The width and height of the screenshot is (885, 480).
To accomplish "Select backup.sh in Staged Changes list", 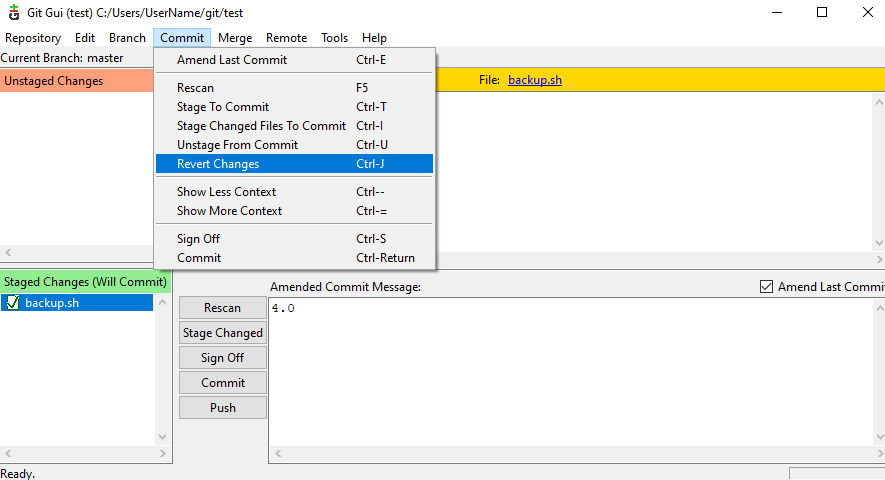I will (77, 303).
